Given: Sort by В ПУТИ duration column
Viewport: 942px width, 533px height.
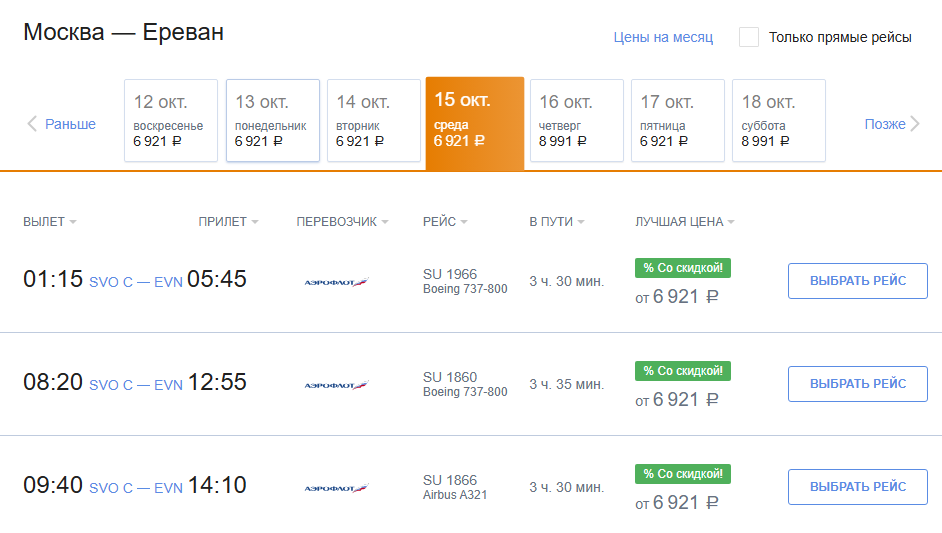Looking at the screenshot, I should (557, 222).
